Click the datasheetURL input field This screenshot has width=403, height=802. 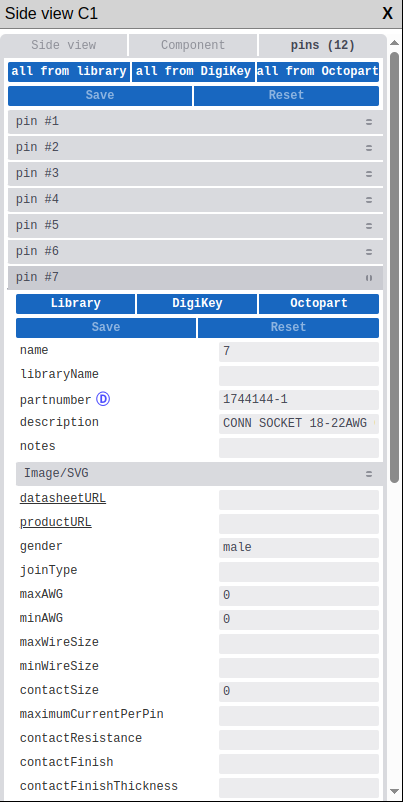tap(299, 500)
